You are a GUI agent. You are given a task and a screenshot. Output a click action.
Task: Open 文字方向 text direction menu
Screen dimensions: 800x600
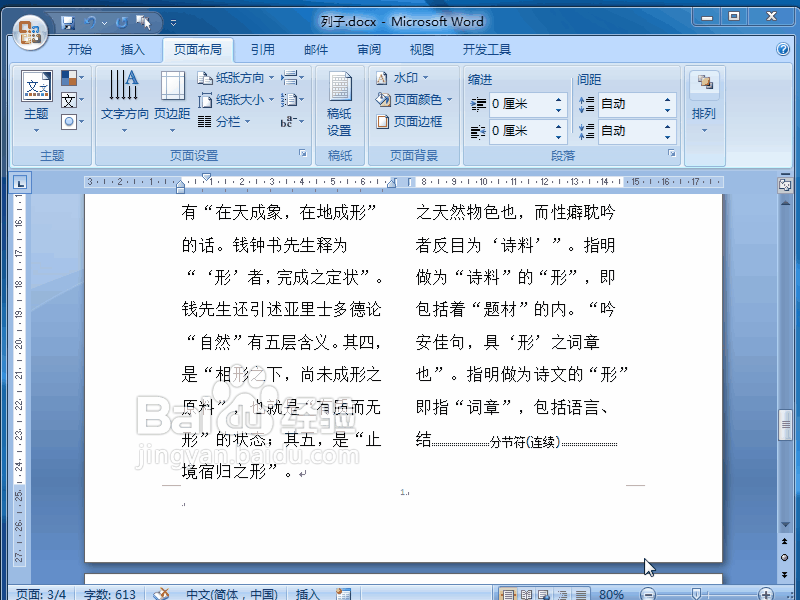click(x=124, y=101)
